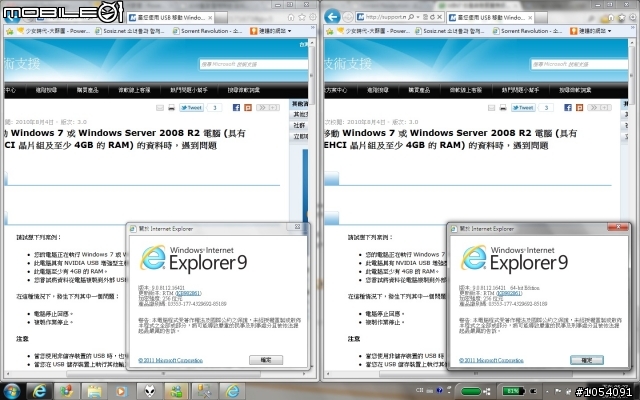This screenshot has width=640, height=400.
Task: Open Favorites star in right IE window
Action: pos(622,18)
